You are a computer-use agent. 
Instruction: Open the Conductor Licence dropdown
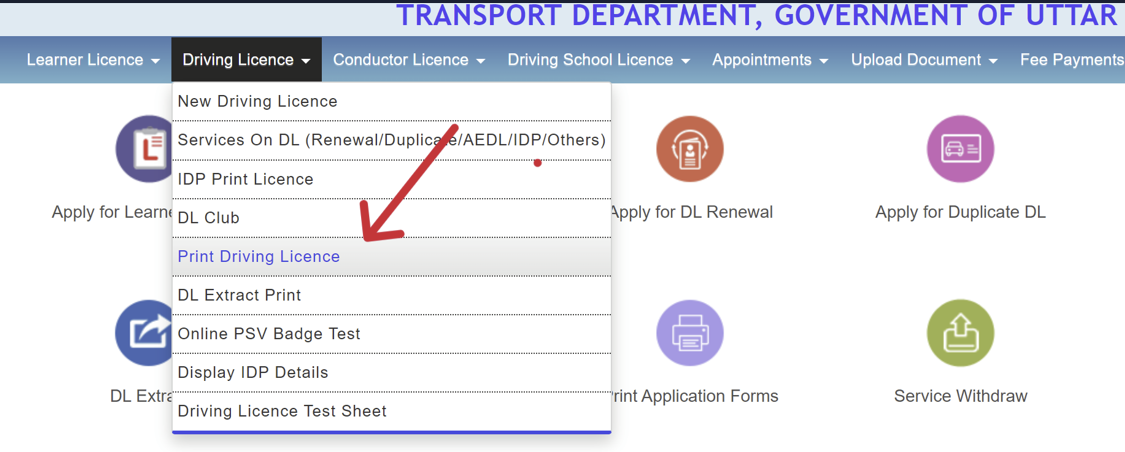coord(409,60)
